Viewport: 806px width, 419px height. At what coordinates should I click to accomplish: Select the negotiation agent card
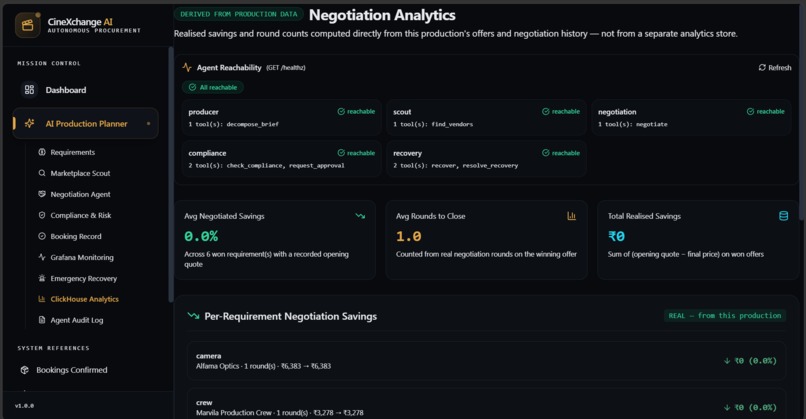(x=691, y=118)
